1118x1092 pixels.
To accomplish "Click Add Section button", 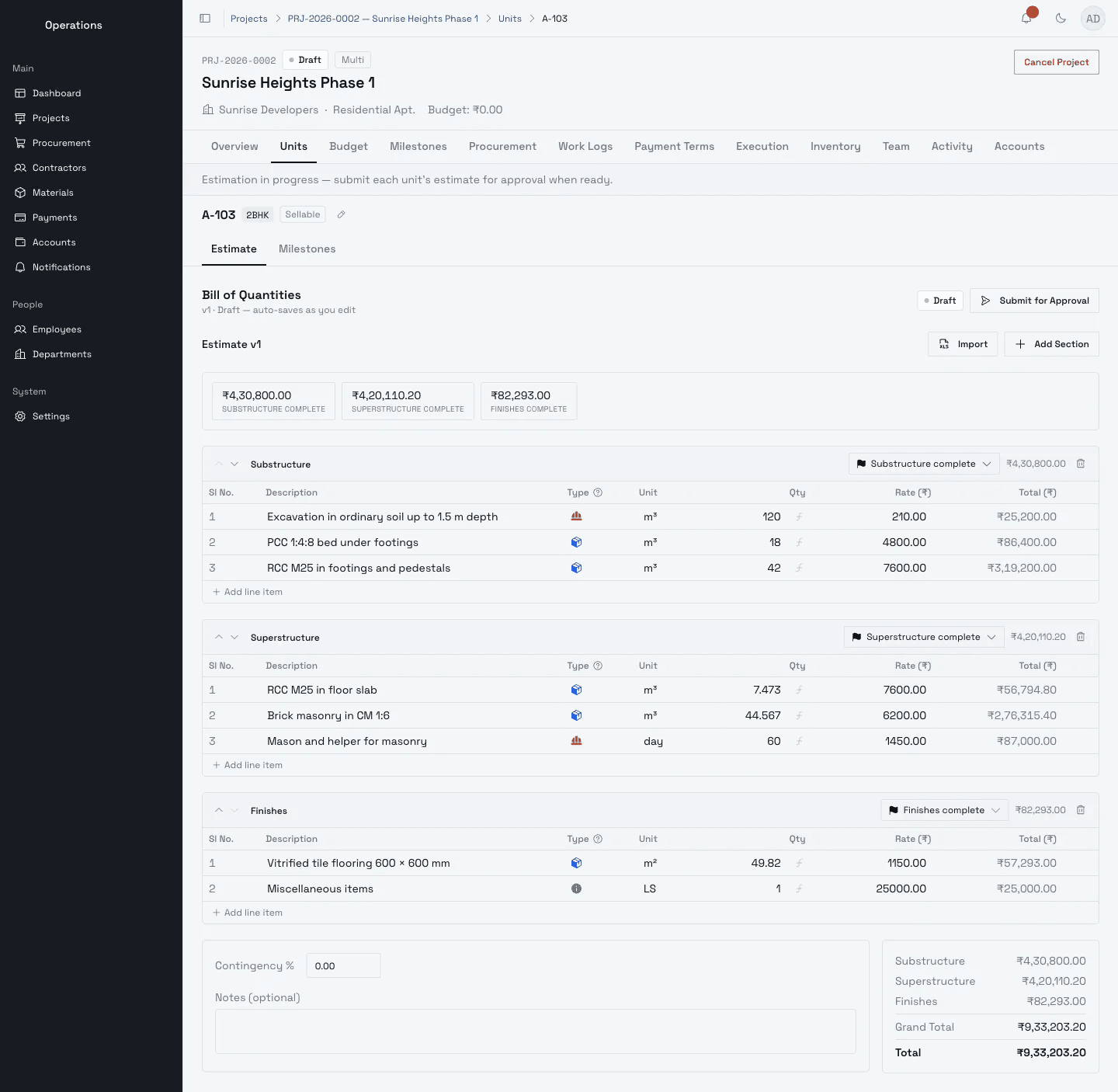I will (x=1051, y=344).
